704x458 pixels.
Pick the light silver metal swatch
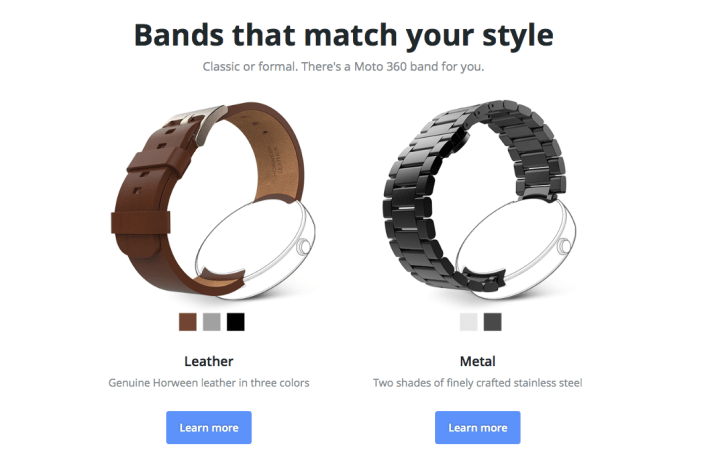point(469,322)
